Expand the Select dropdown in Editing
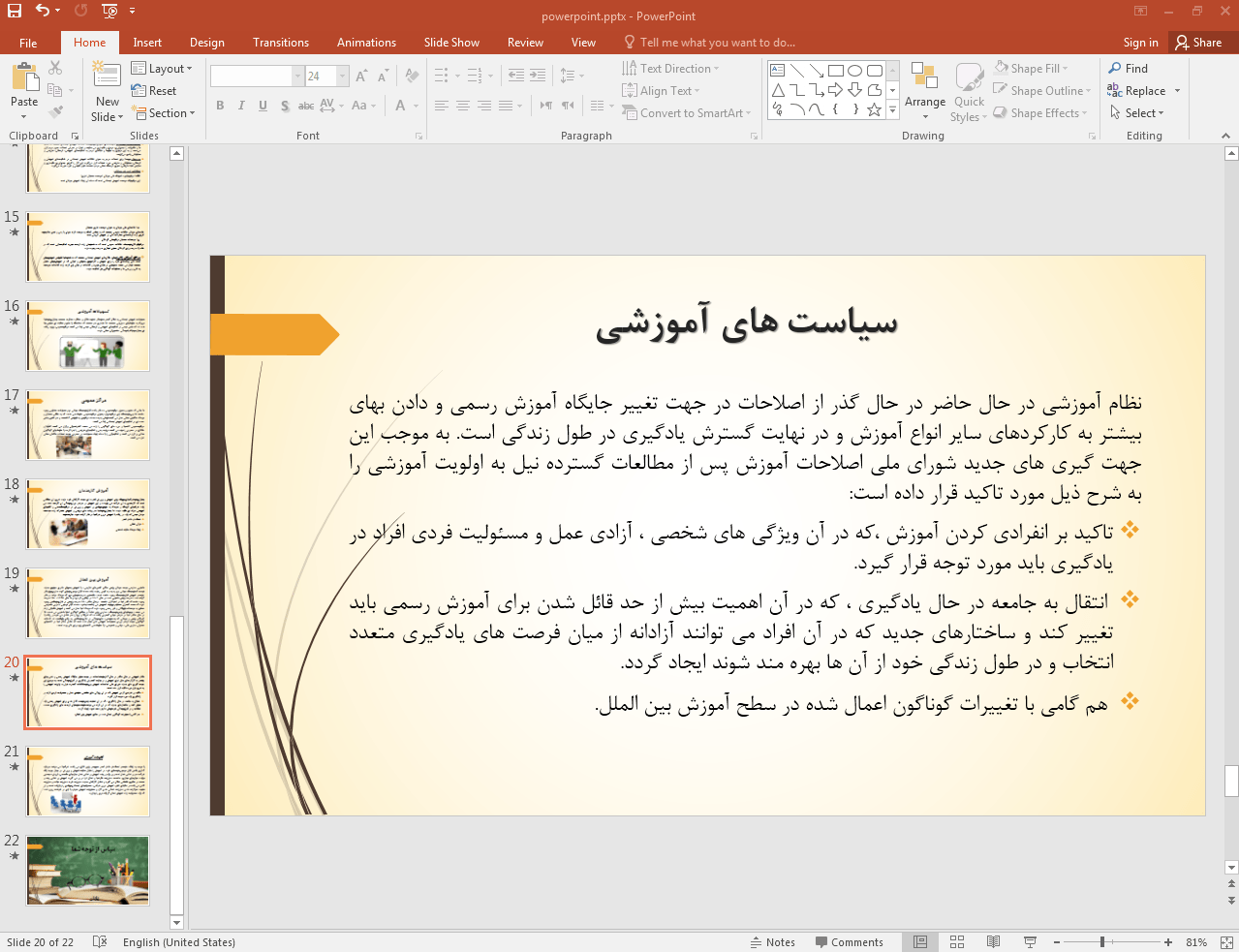This screenshot has width=1239, height=952. (x=1137, y=113)
